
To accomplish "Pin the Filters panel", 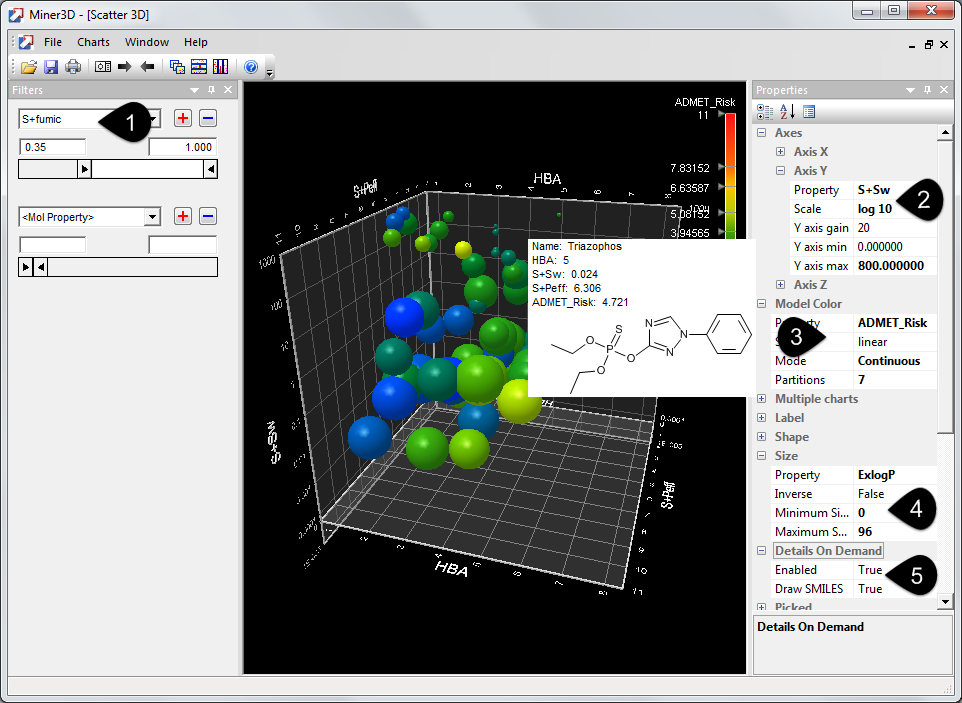I will point(212,90).
